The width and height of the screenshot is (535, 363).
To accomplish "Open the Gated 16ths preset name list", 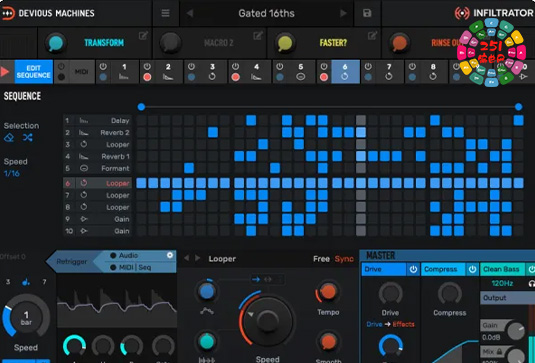I will pyautogui.click(x=266, y=13).
